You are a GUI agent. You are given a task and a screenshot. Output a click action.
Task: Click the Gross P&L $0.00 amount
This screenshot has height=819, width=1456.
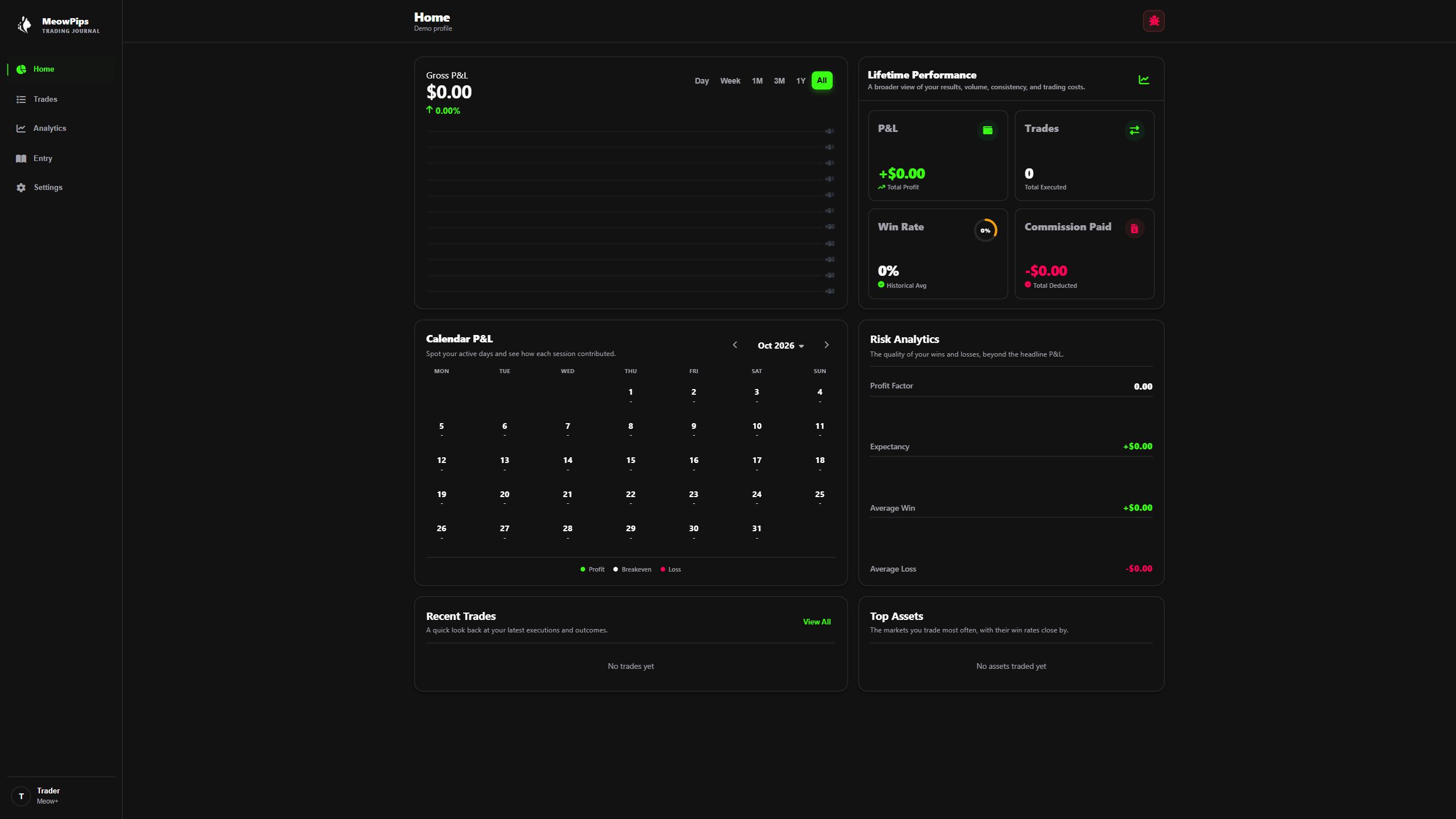(x=449, y=92)
